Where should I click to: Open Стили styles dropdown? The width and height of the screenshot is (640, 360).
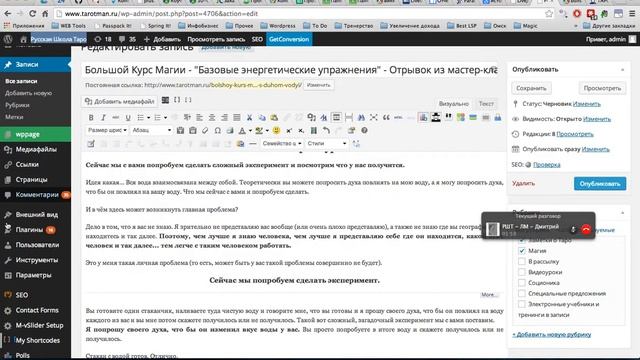point(327,144)
